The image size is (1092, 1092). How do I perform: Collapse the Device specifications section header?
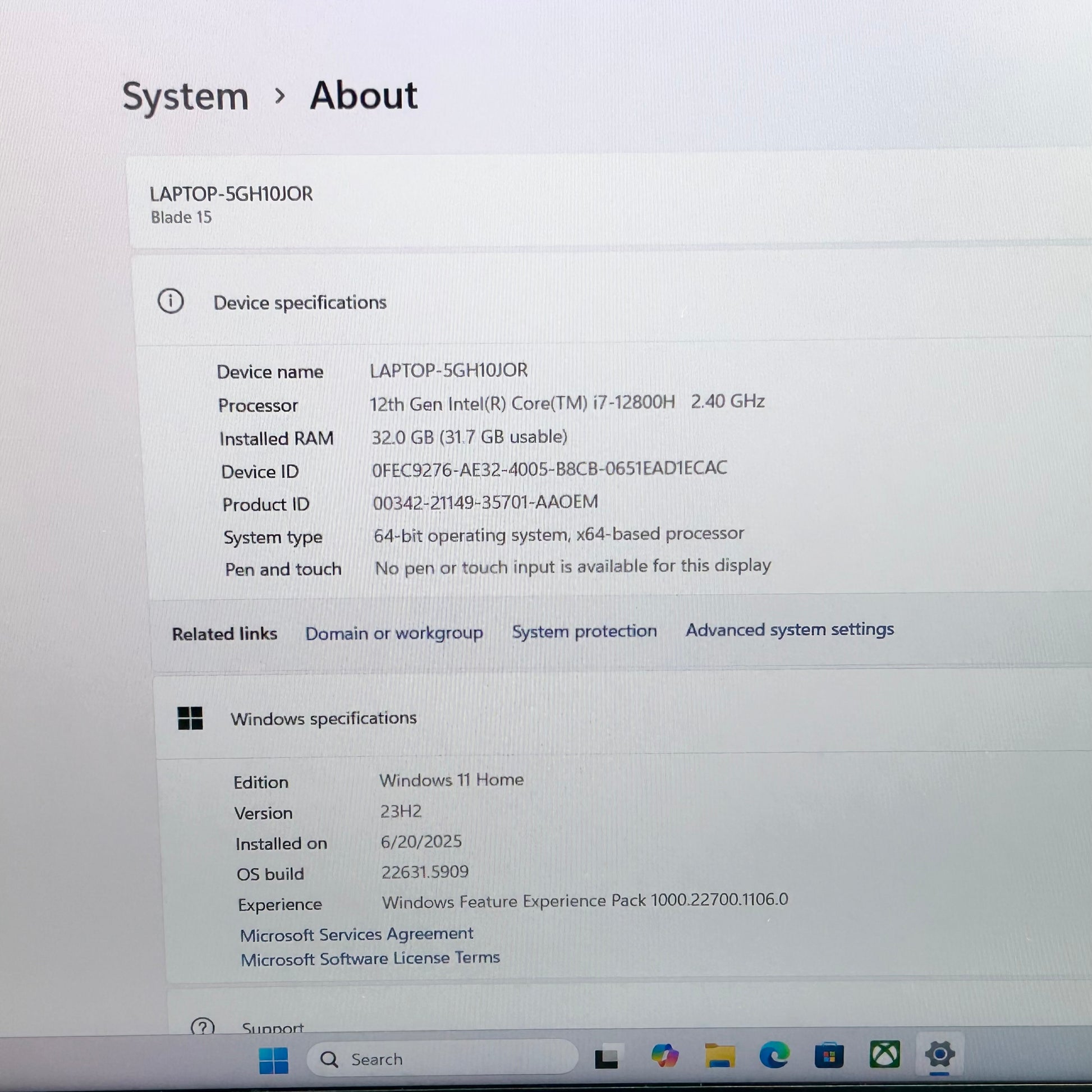pos(301,302)
